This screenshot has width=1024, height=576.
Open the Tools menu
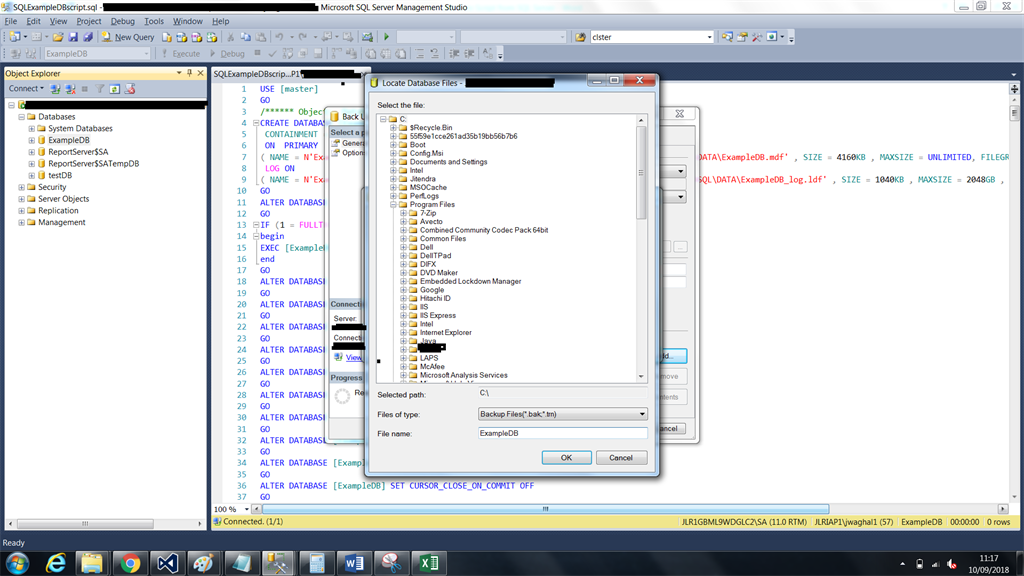coord(154,21)
